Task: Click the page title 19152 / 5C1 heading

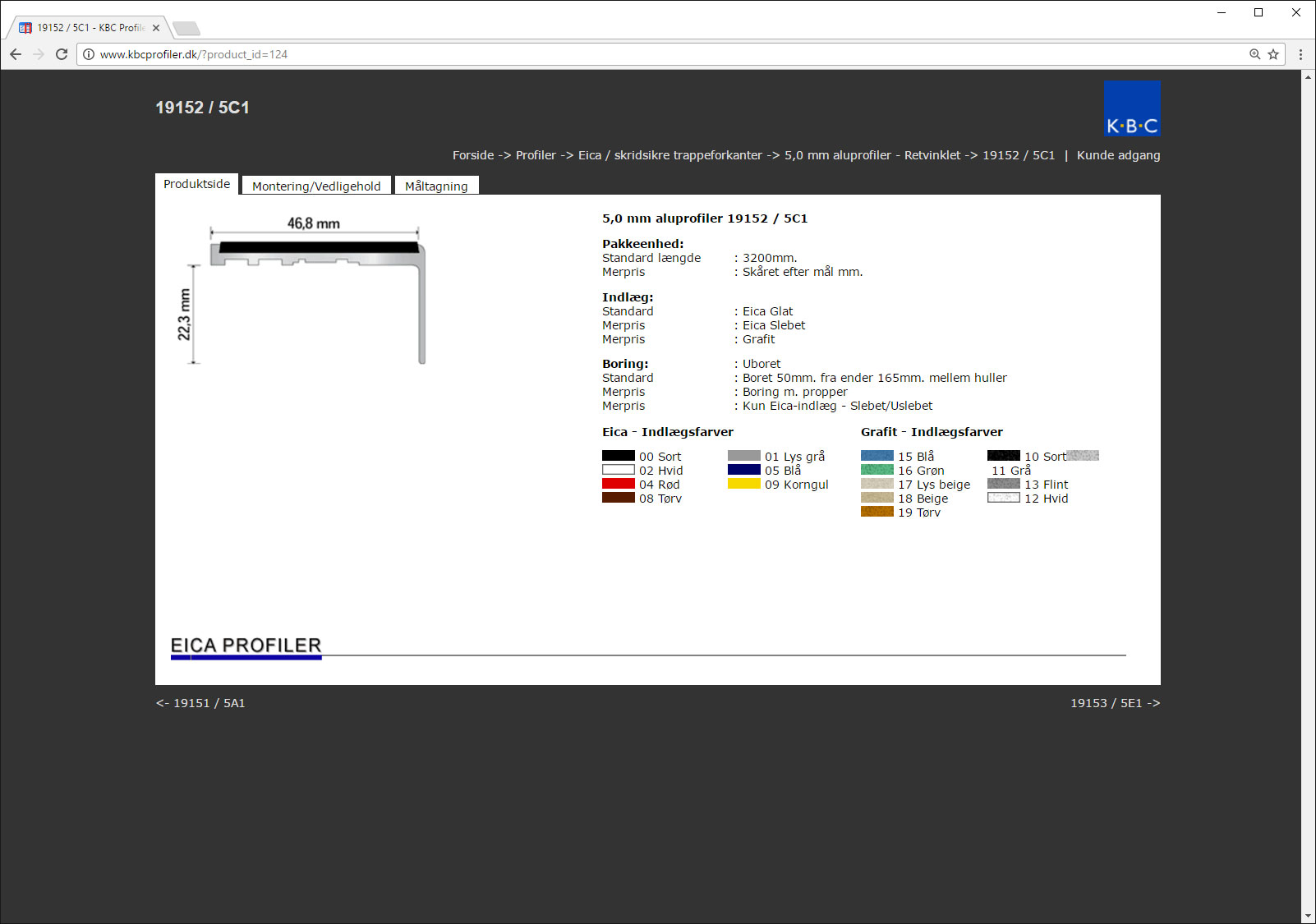Action: click(202, 108)
